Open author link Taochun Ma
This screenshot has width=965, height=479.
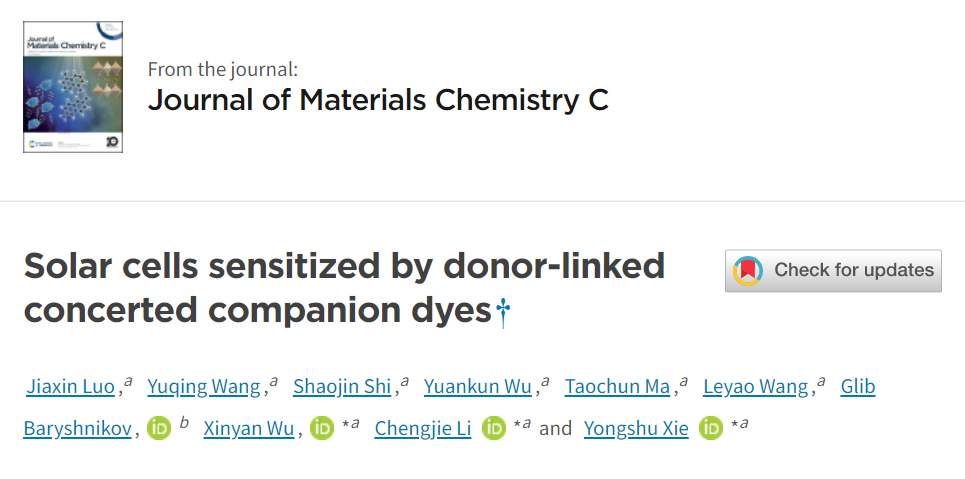(617, 387)
